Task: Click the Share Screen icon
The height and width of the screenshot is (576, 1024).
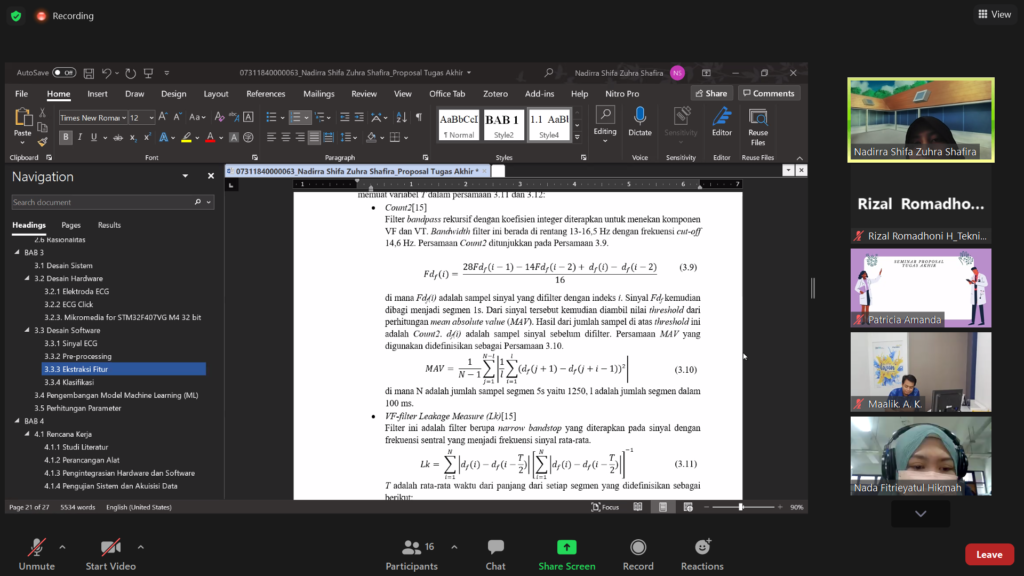Action: click(566, 547)
